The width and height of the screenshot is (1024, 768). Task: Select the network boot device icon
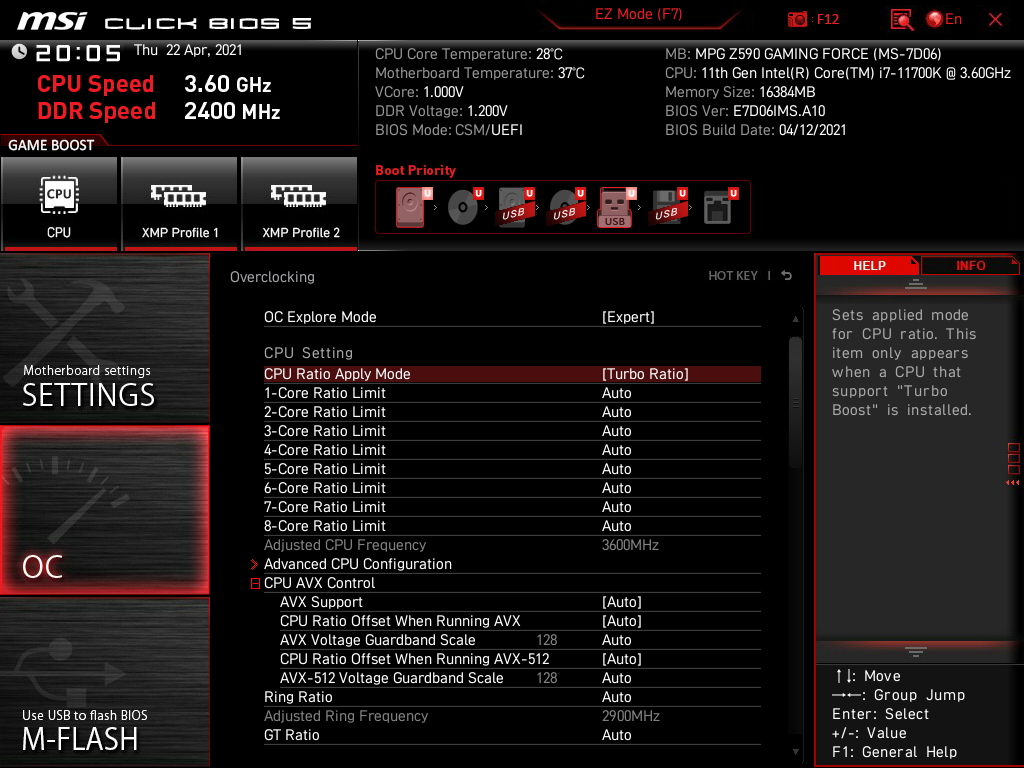(x=720, y=207)
